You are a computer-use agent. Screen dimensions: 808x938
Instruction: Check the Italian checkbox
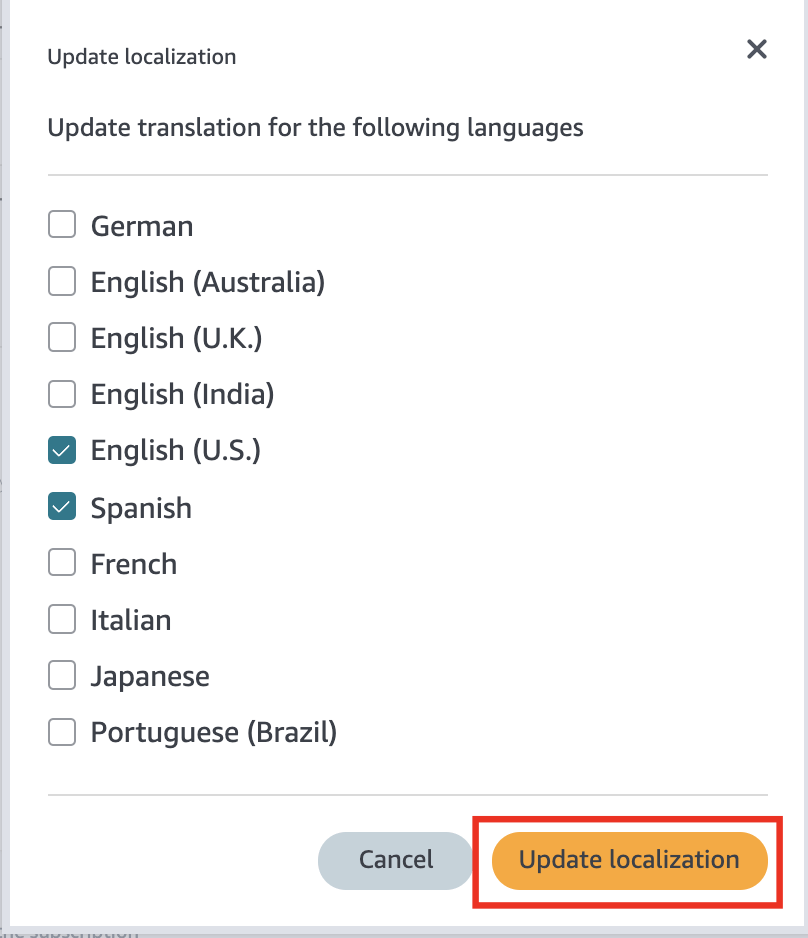click(61, 619)
